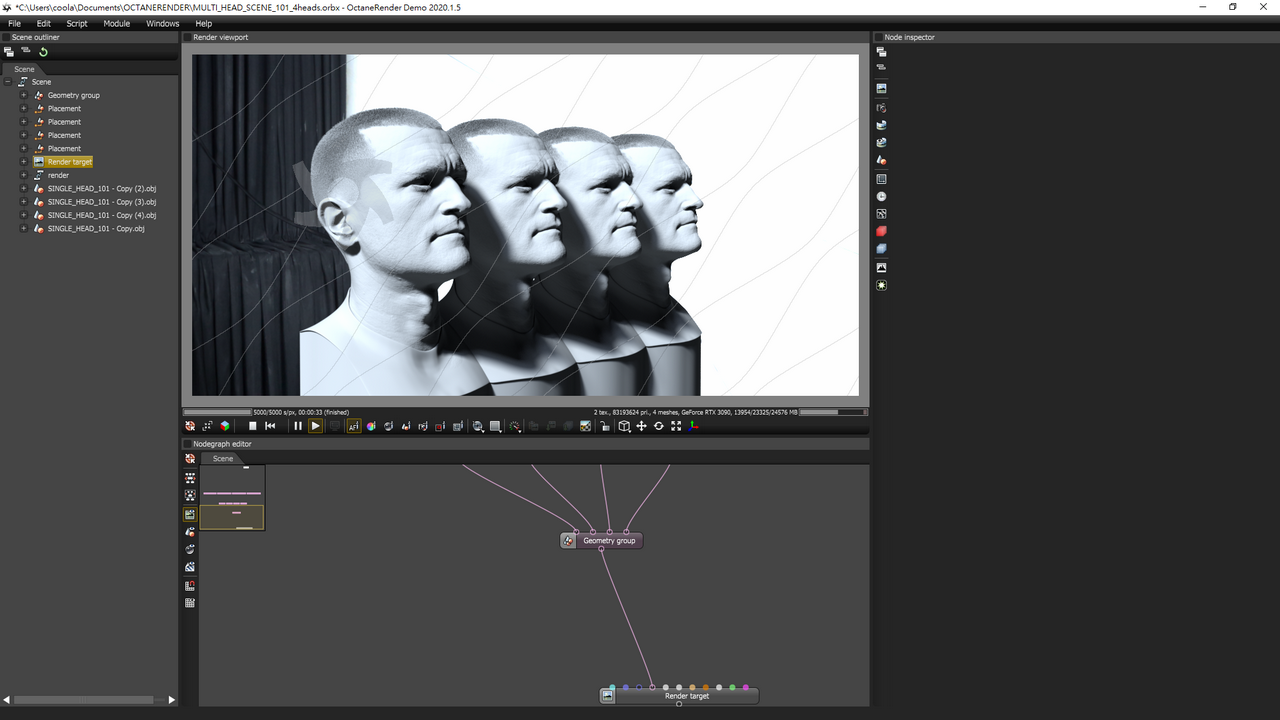Select the Scene tab in Nodegraph editor

click(x=223, y=458)
